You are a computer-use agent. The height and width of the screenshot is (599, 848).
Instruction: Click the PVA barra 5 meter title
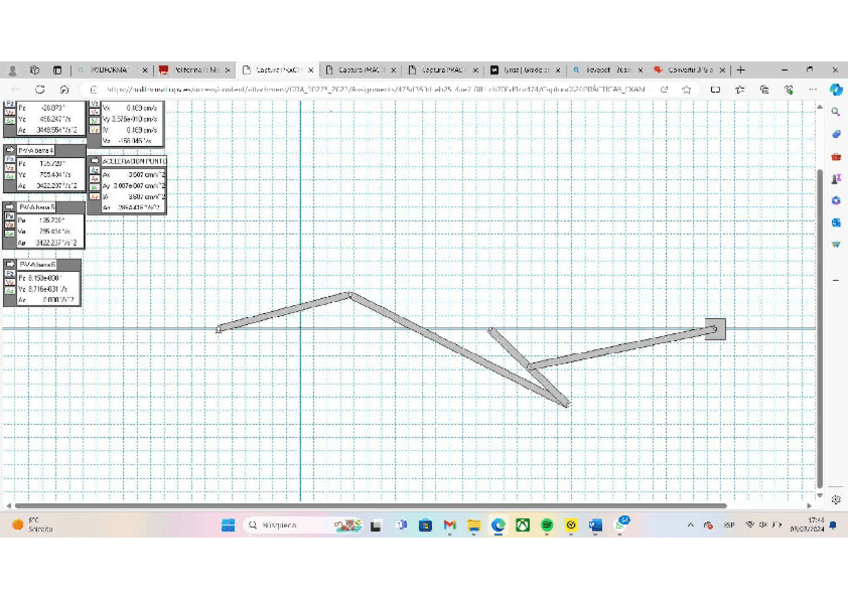pos(37,207)
